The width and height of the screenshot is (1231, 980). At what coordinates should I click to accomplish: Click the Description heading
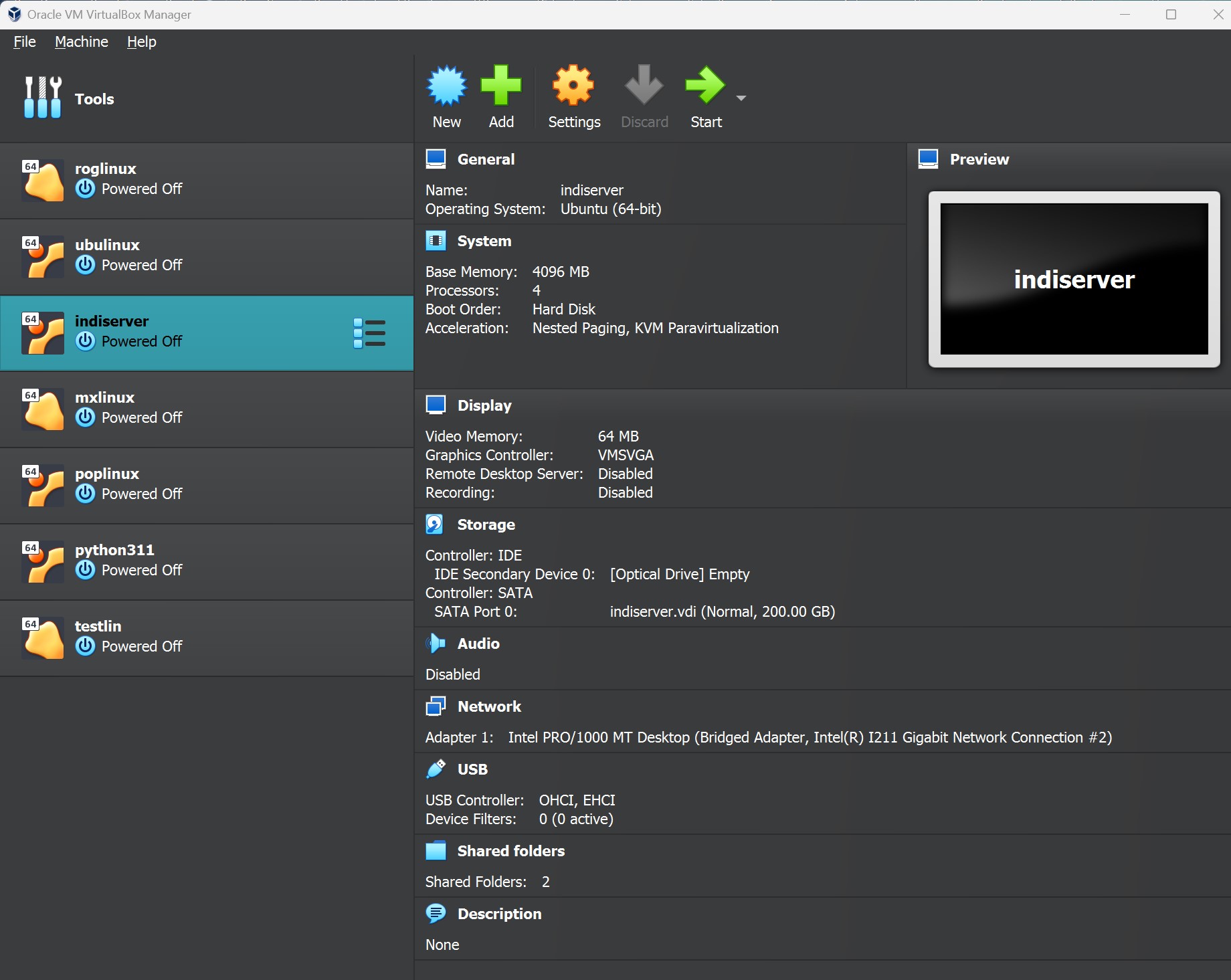(500, 914)
